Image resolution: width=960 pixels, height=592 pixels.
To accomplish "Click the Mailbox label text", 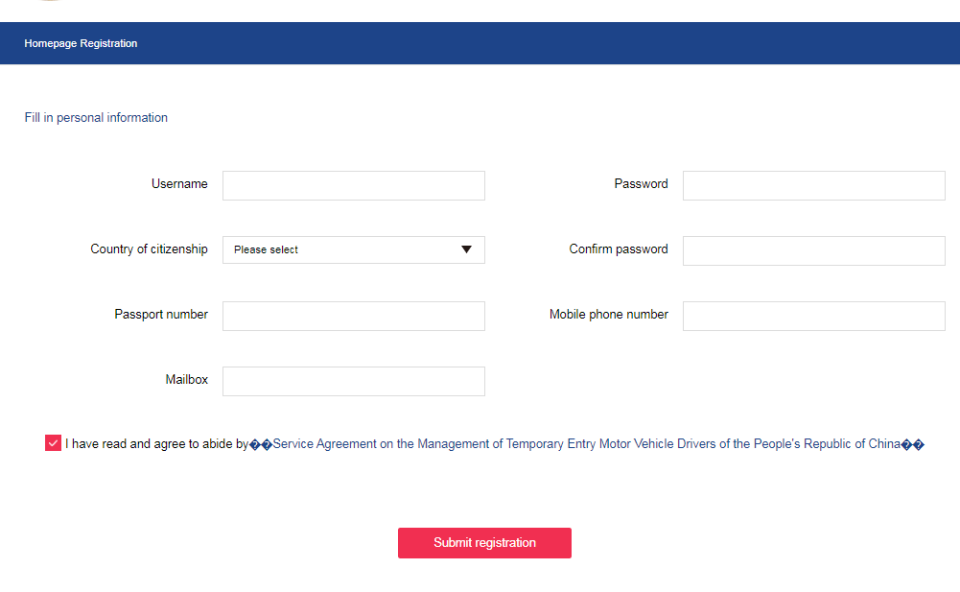I will 187,380.
